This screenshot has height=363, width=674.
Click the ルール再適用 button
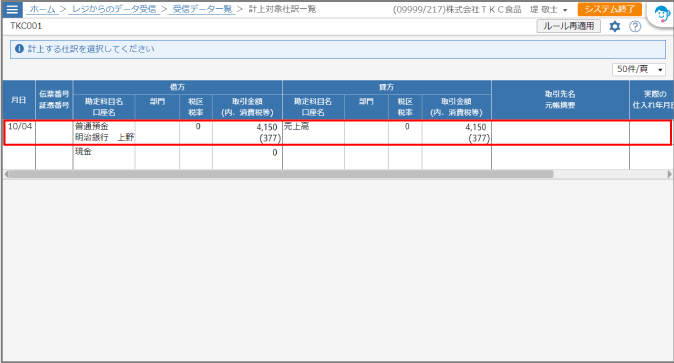pyautogui.click(x=568, y=26)
